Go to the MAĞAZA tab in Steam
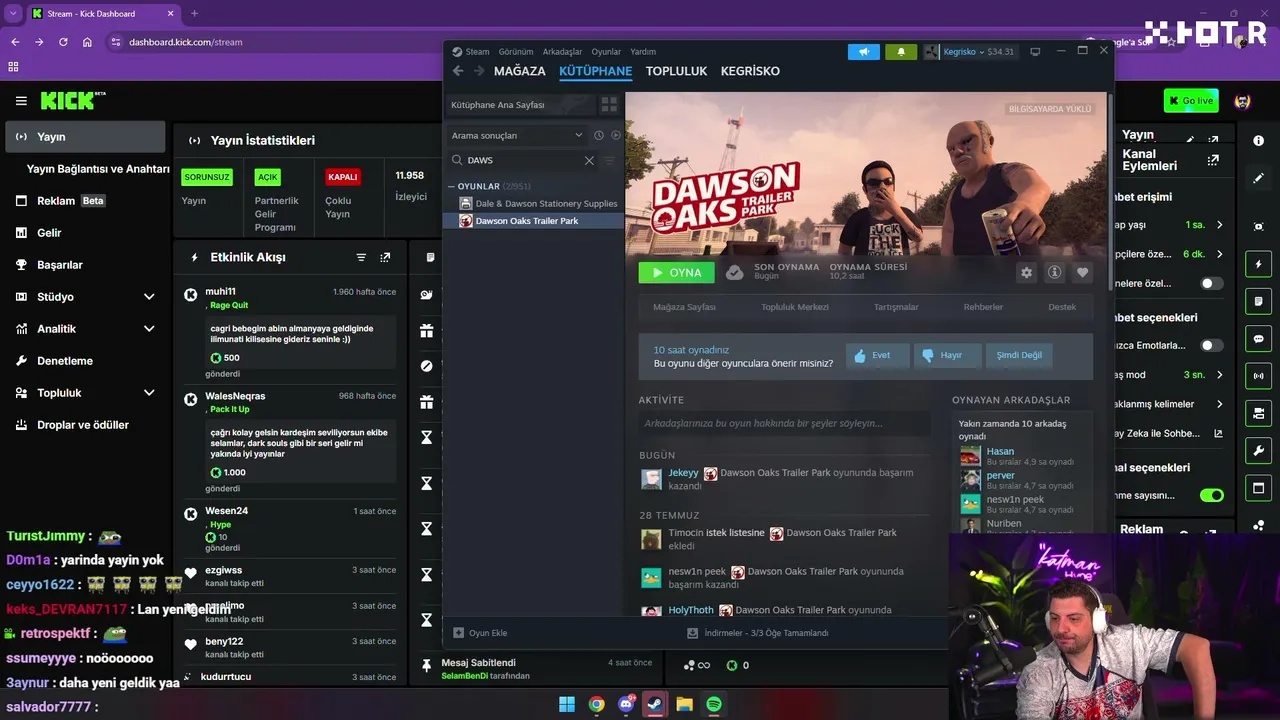Viewport: 1280px width, 720px height. click(520, 71)
